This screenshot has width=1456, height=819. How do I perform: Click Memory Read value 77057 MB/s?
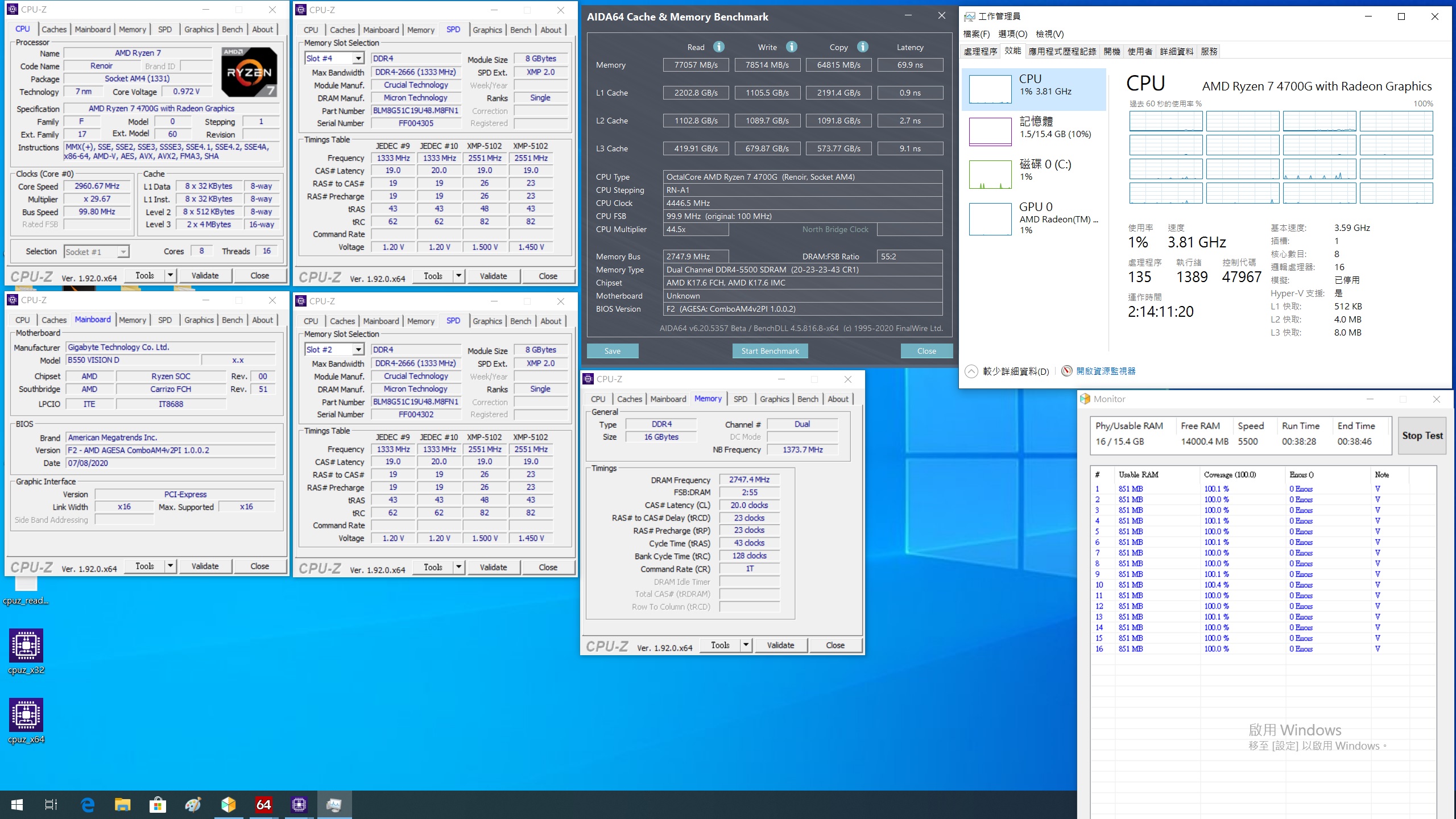pos(696,65)
